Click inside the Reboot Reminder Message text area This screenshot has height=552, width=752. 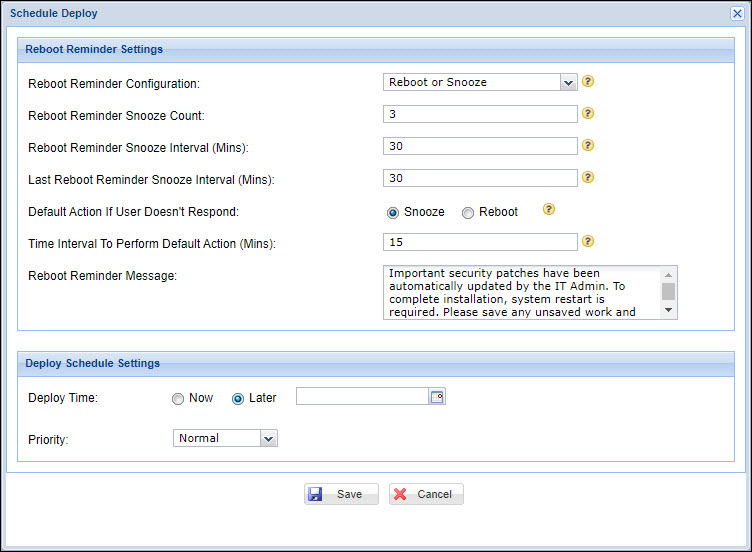[520, 292]
